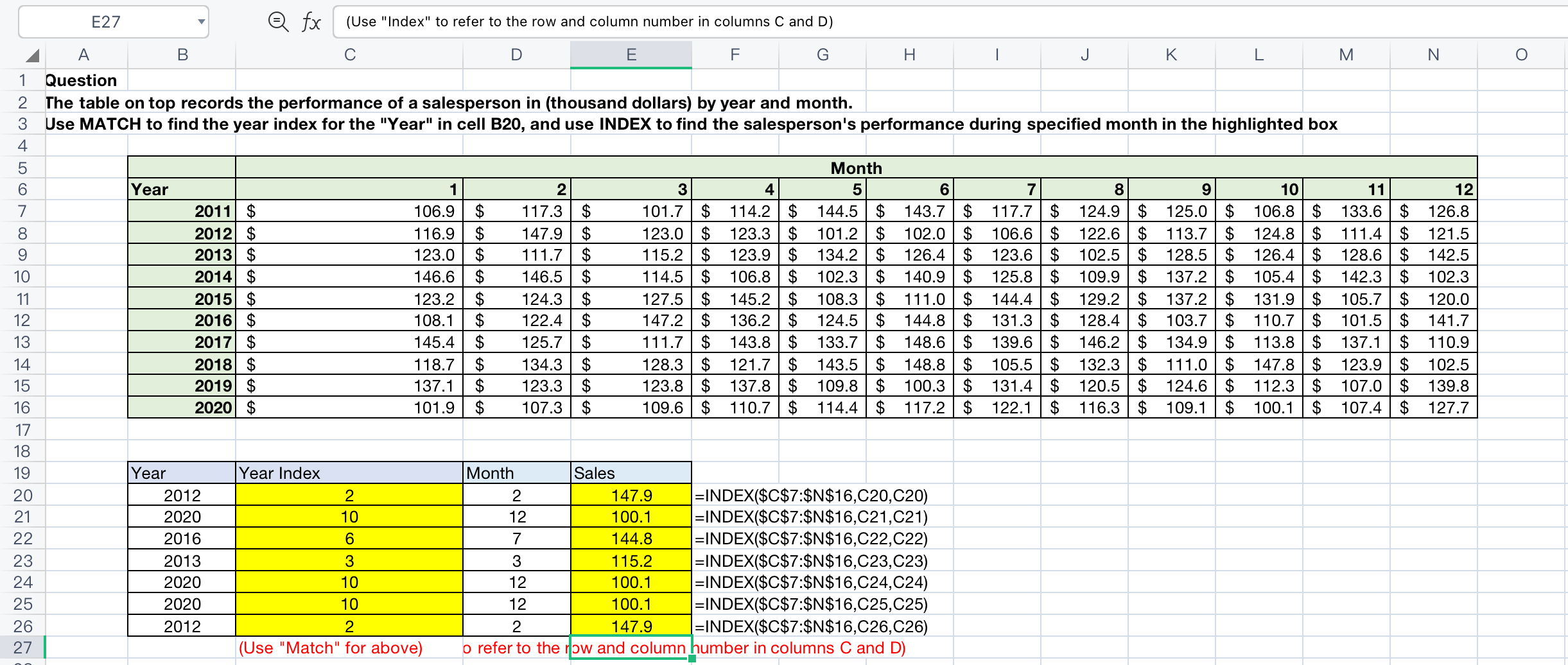Screen dimensions: 1568x665
Task: Click the select-all corner triangle
Action: click(32, 55)
